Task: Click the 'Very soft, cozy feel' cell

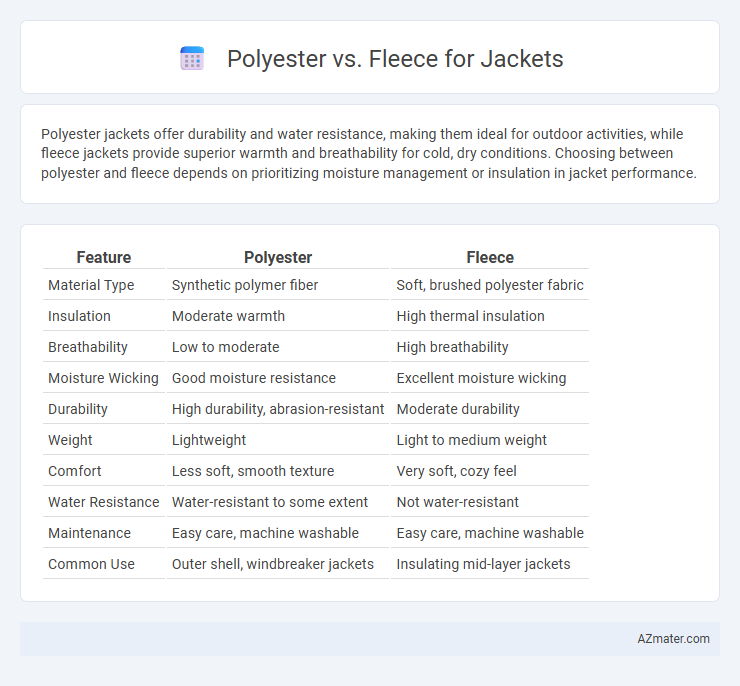Action: (456, 471)
